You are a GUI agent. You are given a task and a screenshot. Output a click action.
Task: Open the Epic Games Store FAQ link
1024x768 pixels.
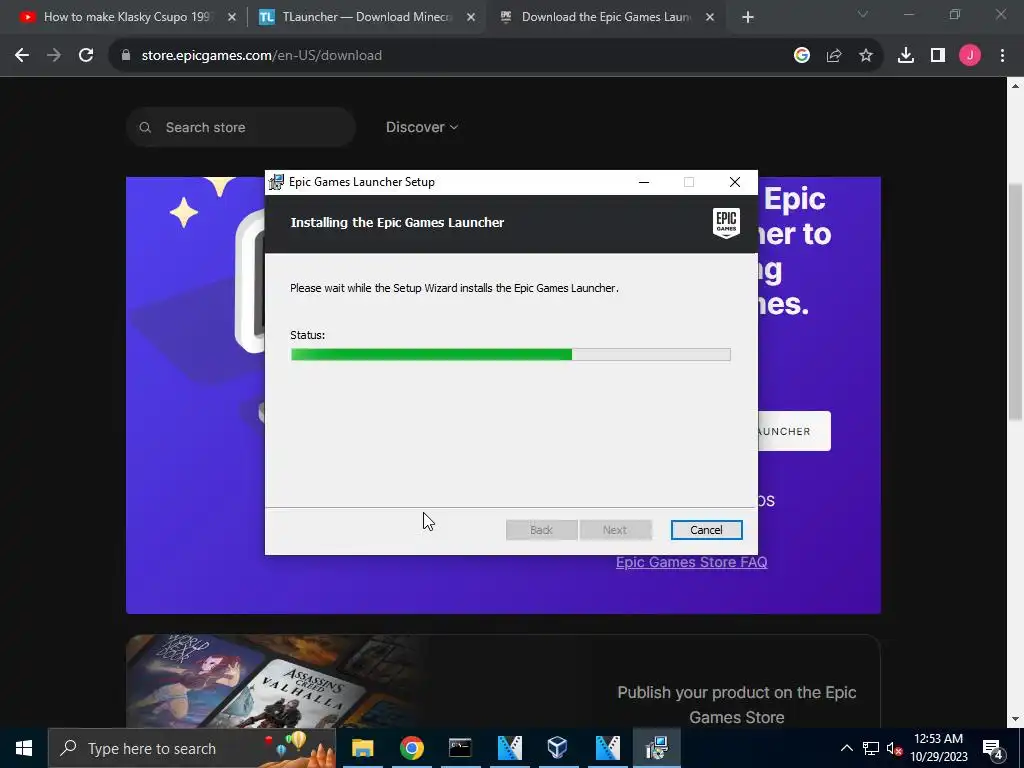[692, 562]
